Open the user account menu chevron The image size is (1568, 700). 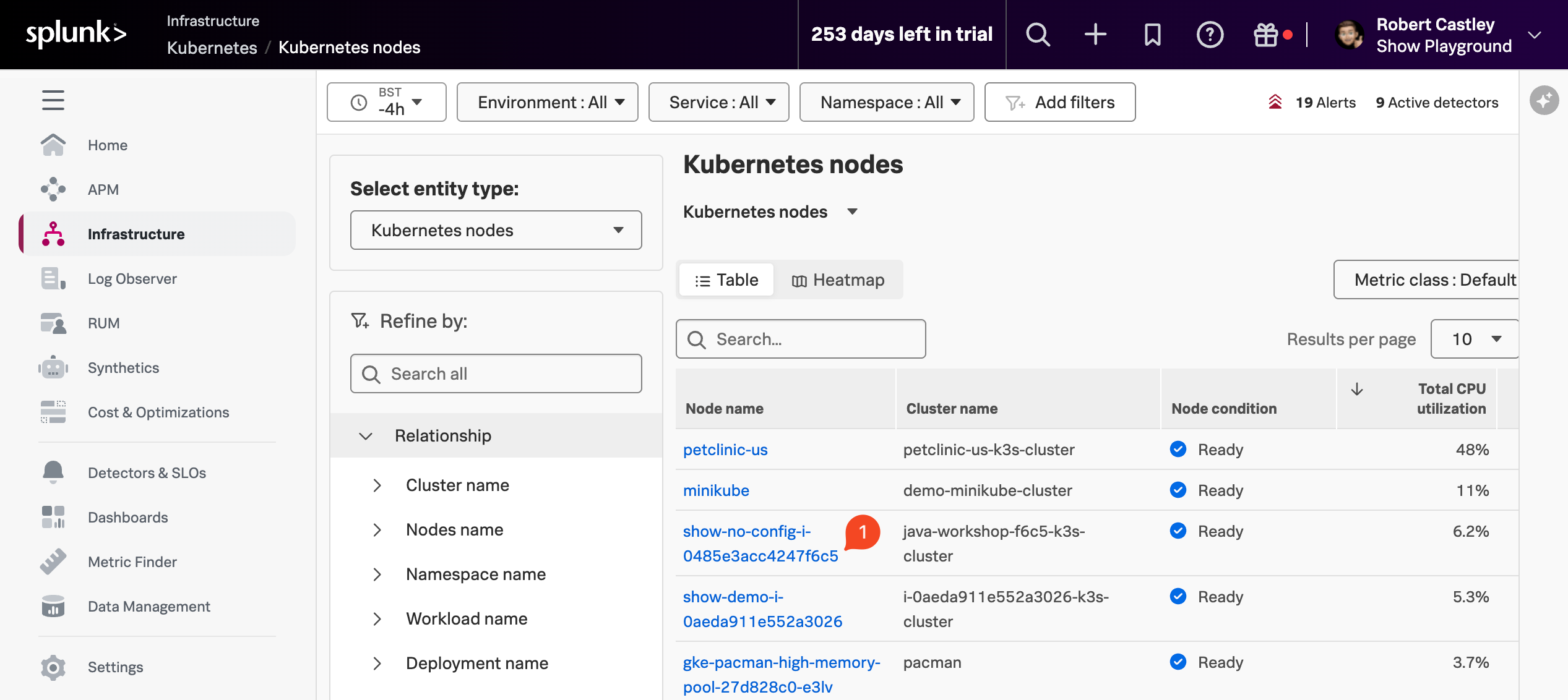(1535, 35)
